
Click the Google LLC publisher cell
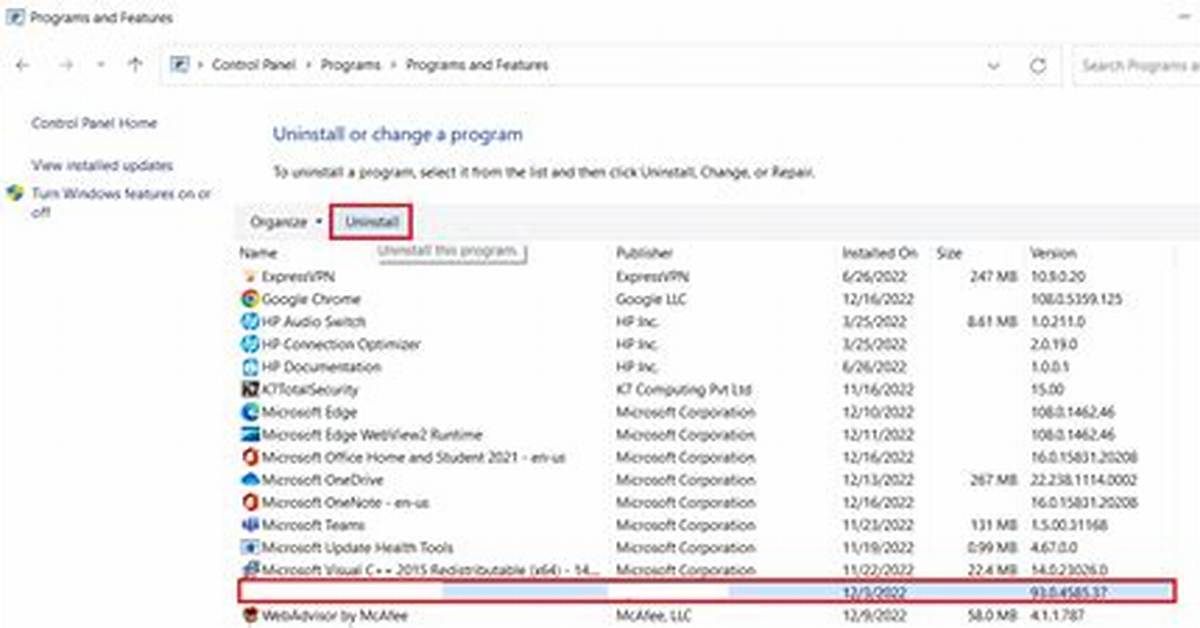(x=652, y=299)
